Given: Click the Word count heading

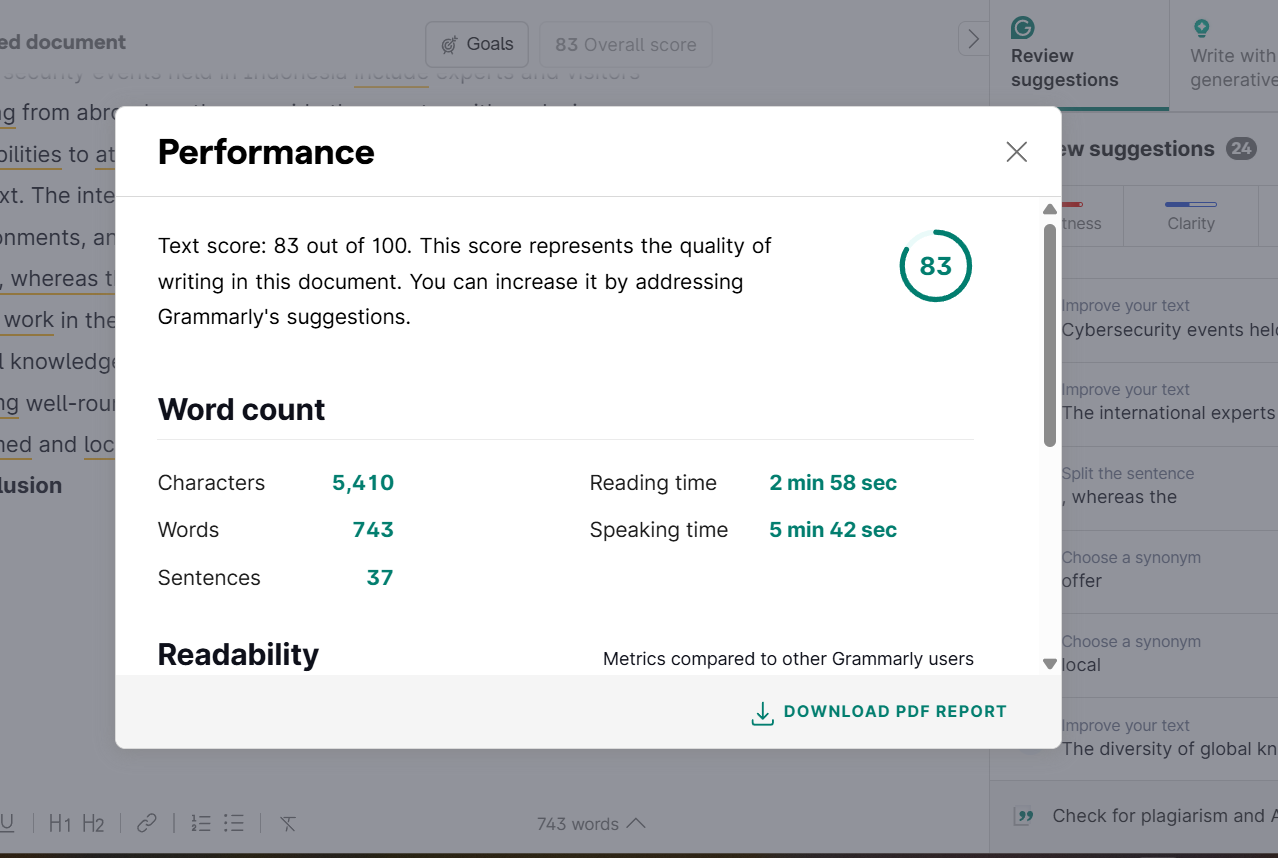Looking at the screenshot, I should point(241,410).
